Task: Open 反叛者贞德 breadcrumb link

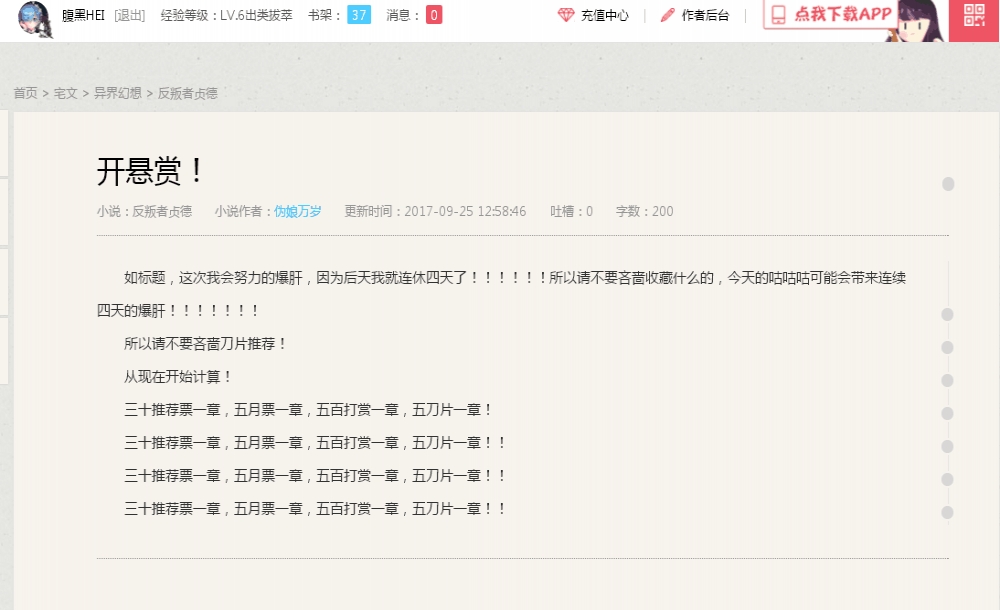Action: point(188,93)
